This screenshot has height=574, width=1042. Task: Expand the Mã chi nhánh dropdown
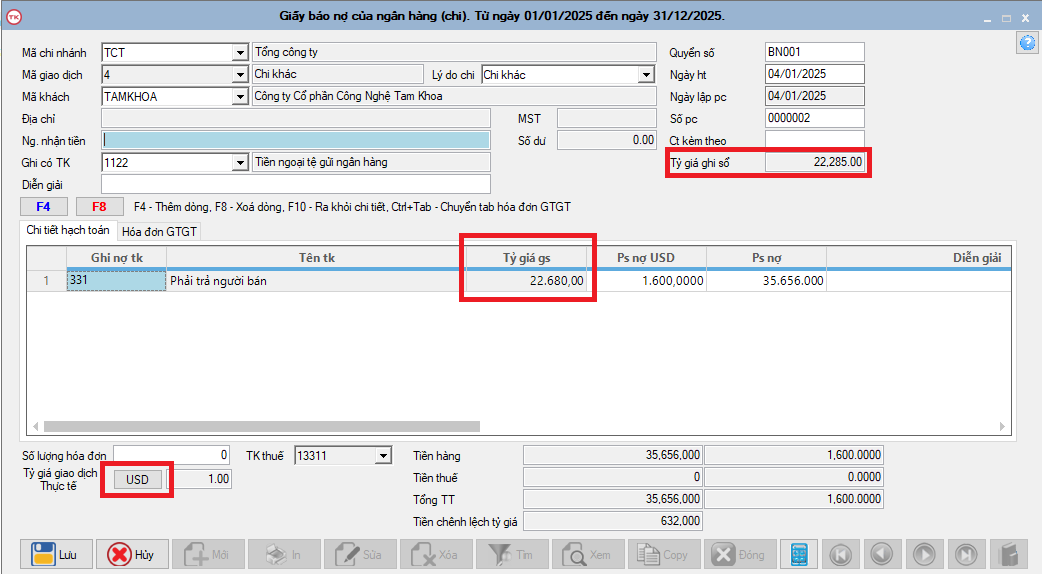point(239,53)
